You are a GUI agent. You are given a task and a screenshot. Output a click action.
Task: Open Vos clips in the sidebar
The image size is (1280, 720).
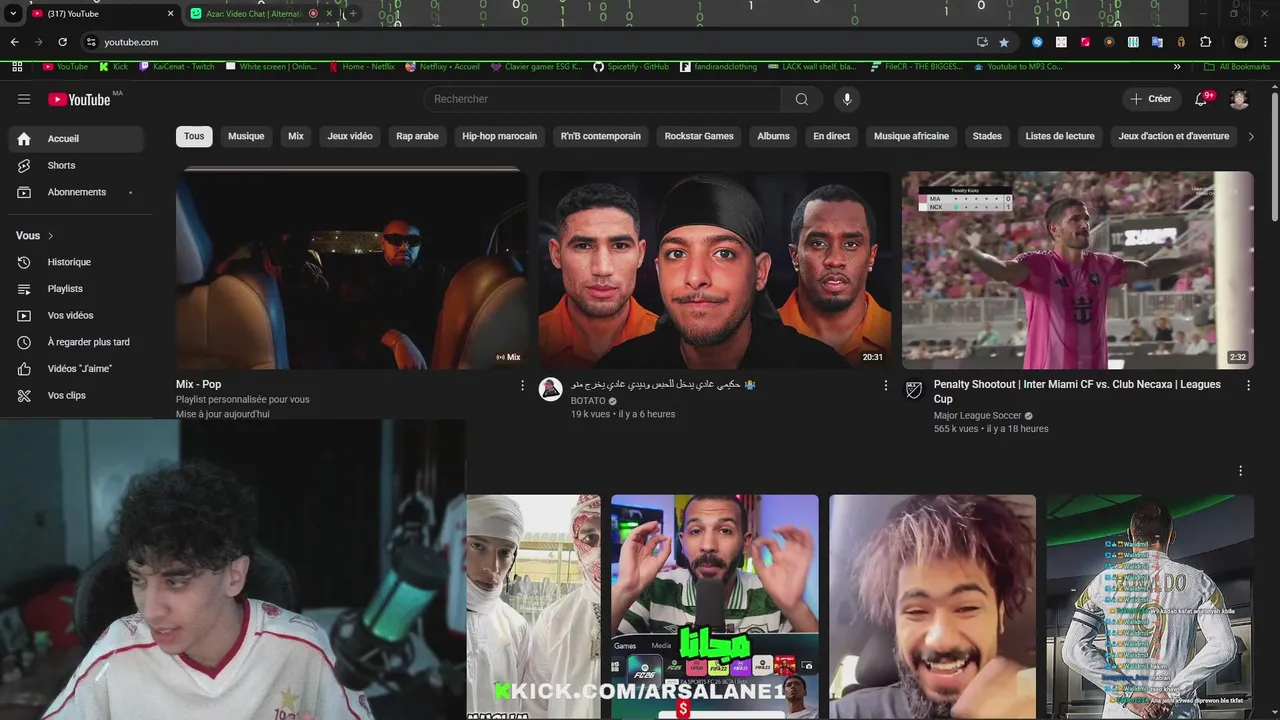click(x=76, y=395)
